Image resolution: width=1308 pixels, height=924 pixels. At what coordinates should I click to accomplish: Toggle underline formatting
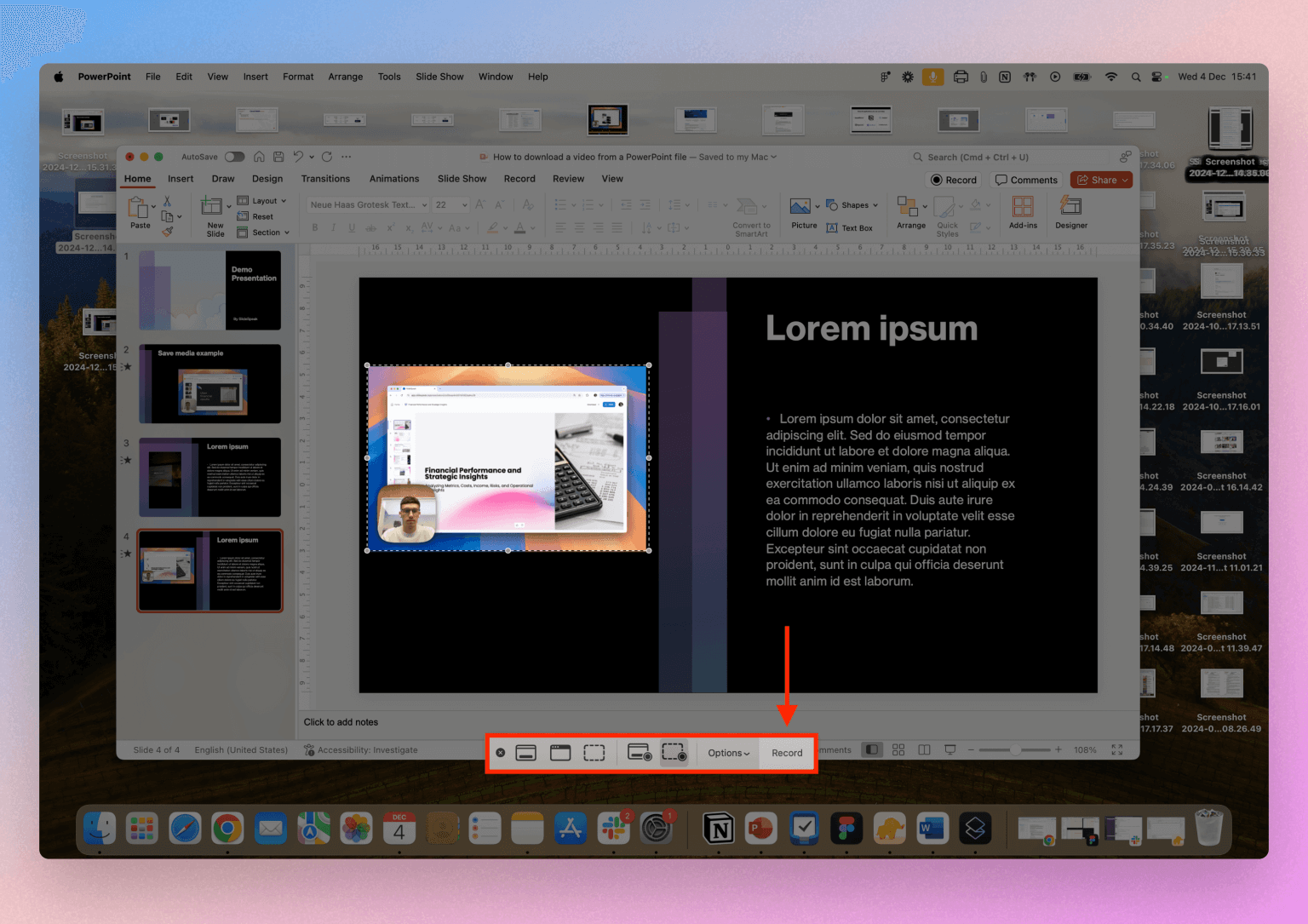point(351,227)
